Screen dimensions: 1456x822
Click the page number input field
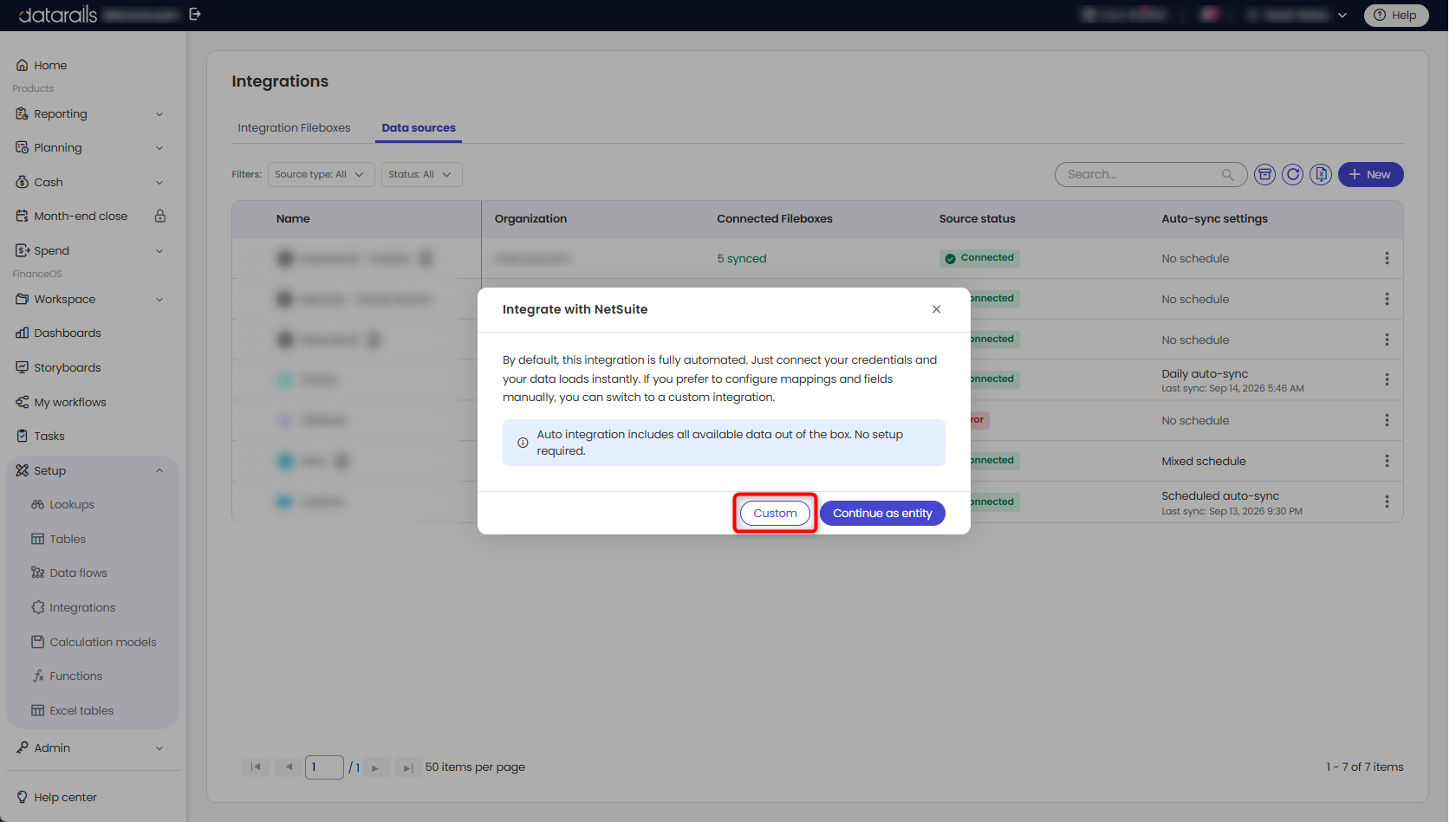324,767
